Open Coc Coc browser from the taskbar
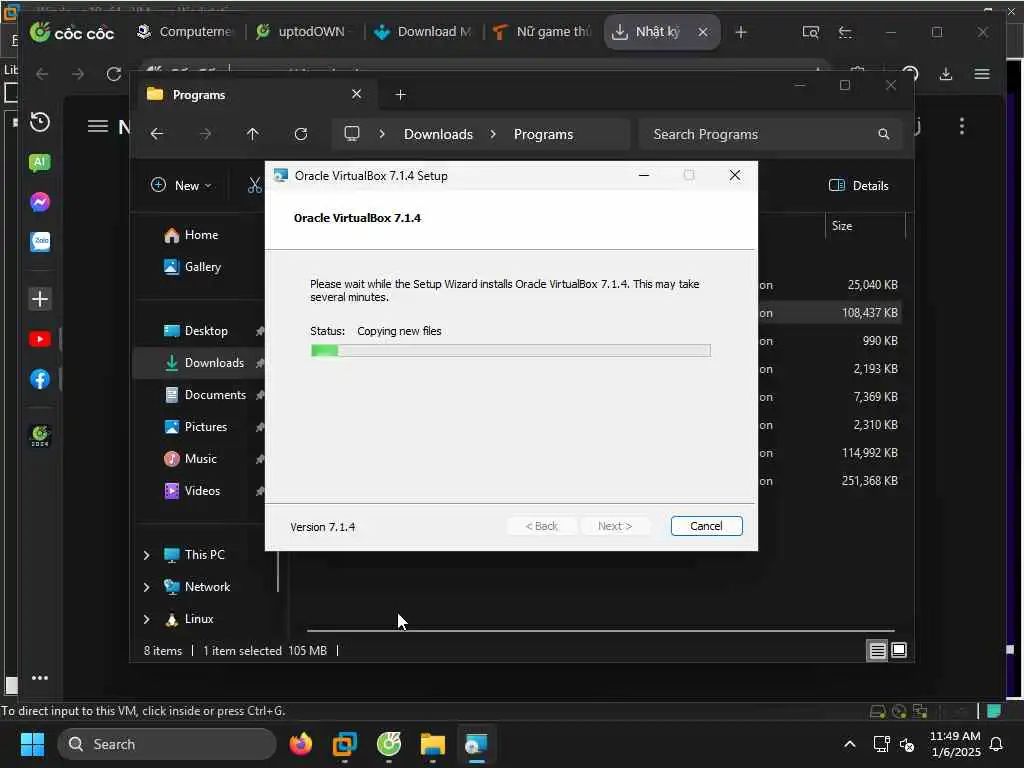Viewport: 1024px width, 768px height. point(389,744)
